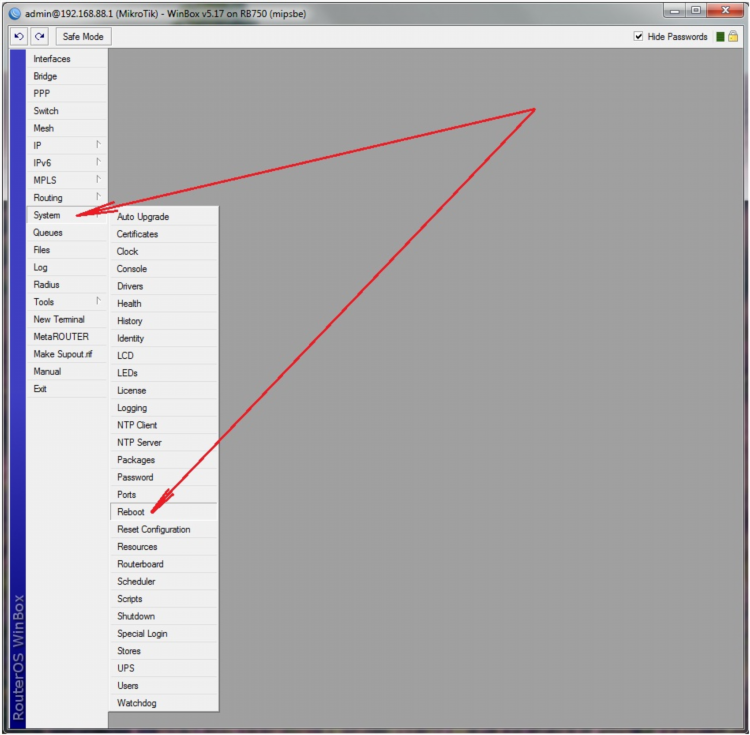This screenshot has height=735, width=750.
Task: Open Scripts in System submenu
Action: [164, 599]
